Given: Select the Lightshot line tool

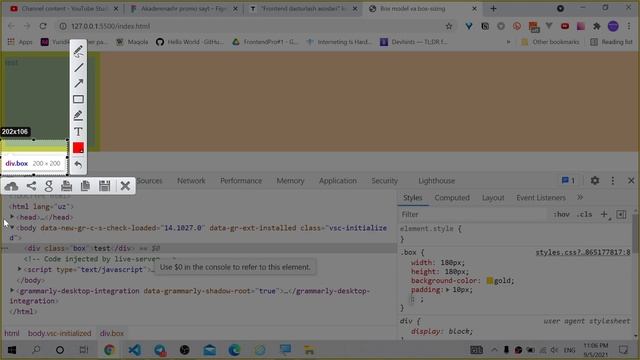Looking at the screenshot, I should coord(78,67).
